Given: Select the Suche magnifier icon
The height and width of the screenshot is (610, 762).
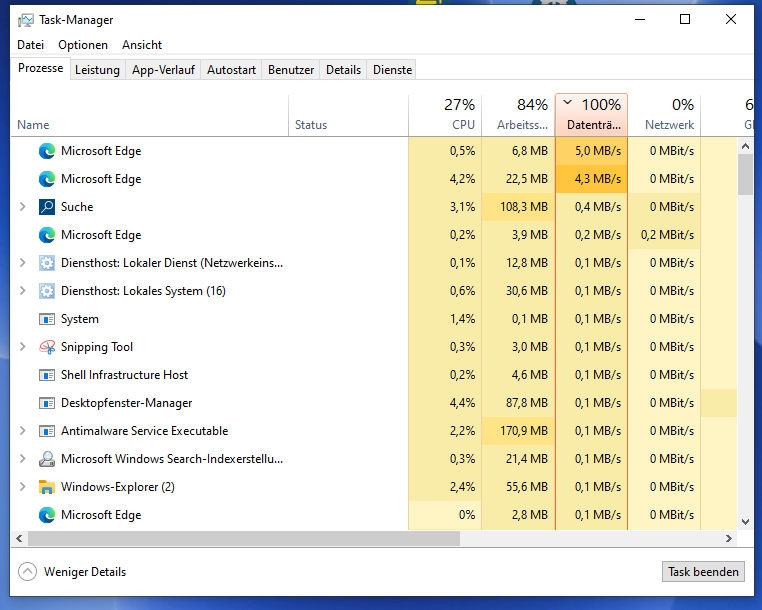Looking at the screenshot, I should (x=47, y=207).
